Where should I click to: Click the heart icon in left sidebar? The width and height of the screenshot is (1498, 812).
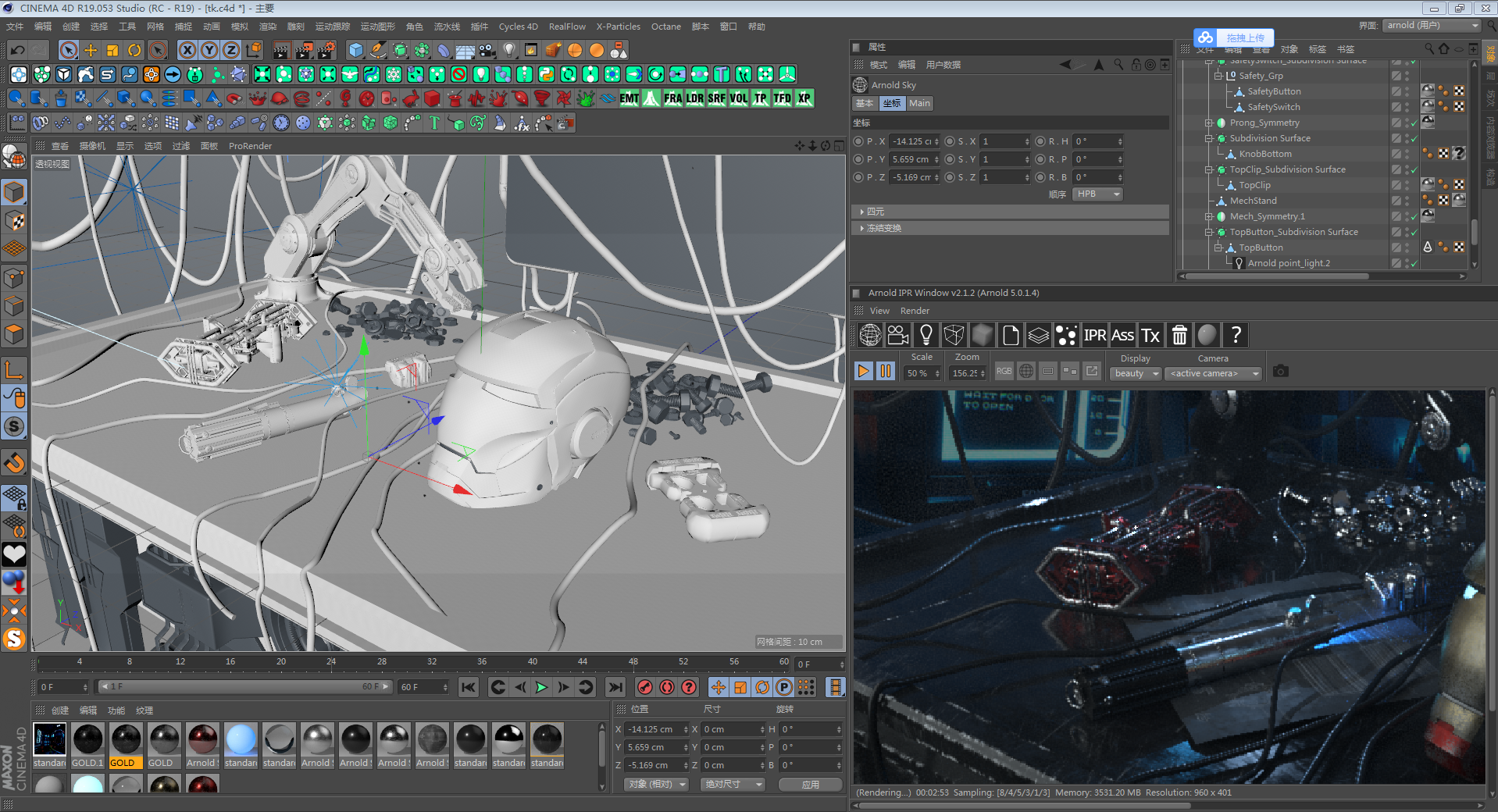pos(15,554)
